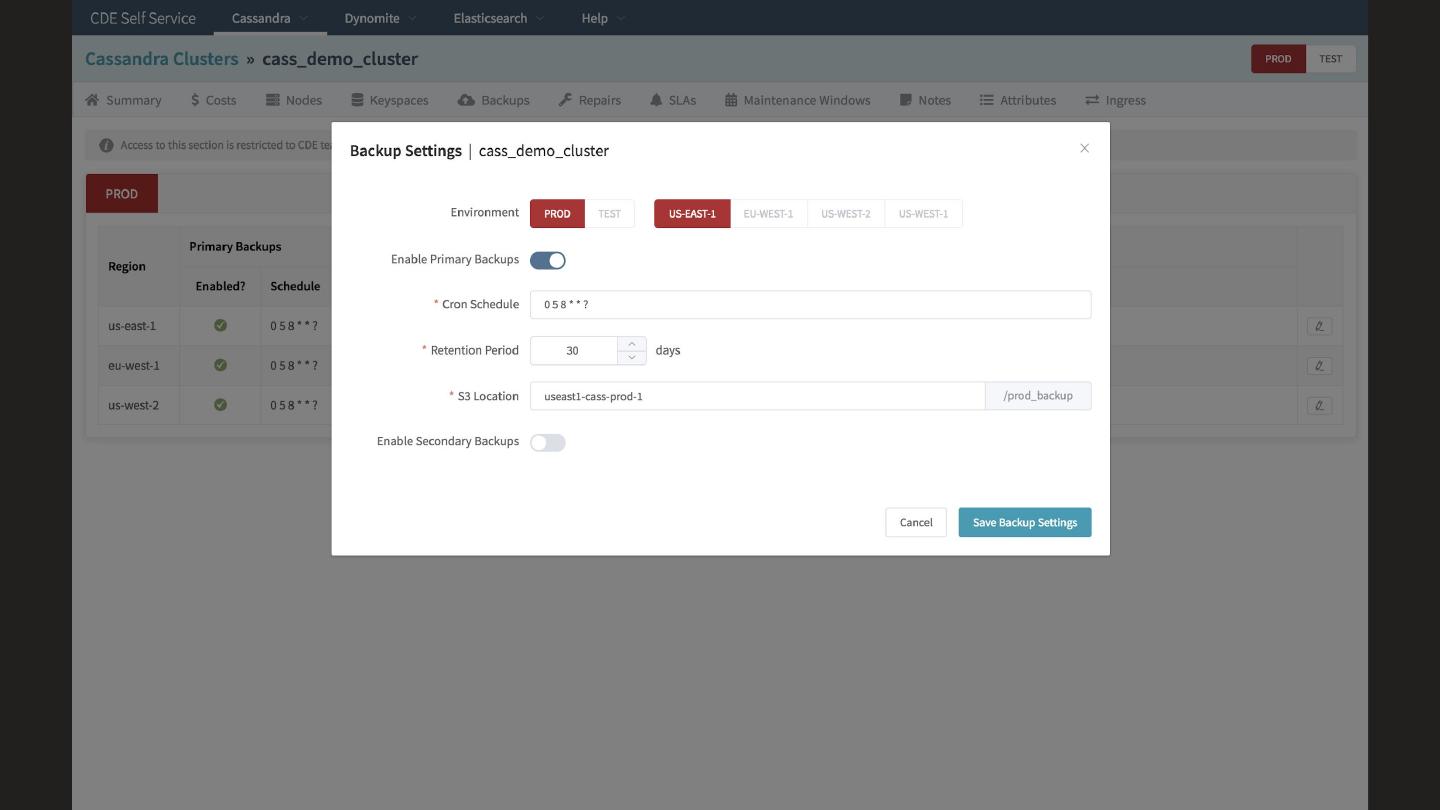
Task: Open the Summary tab
Action: click(123, 100)
